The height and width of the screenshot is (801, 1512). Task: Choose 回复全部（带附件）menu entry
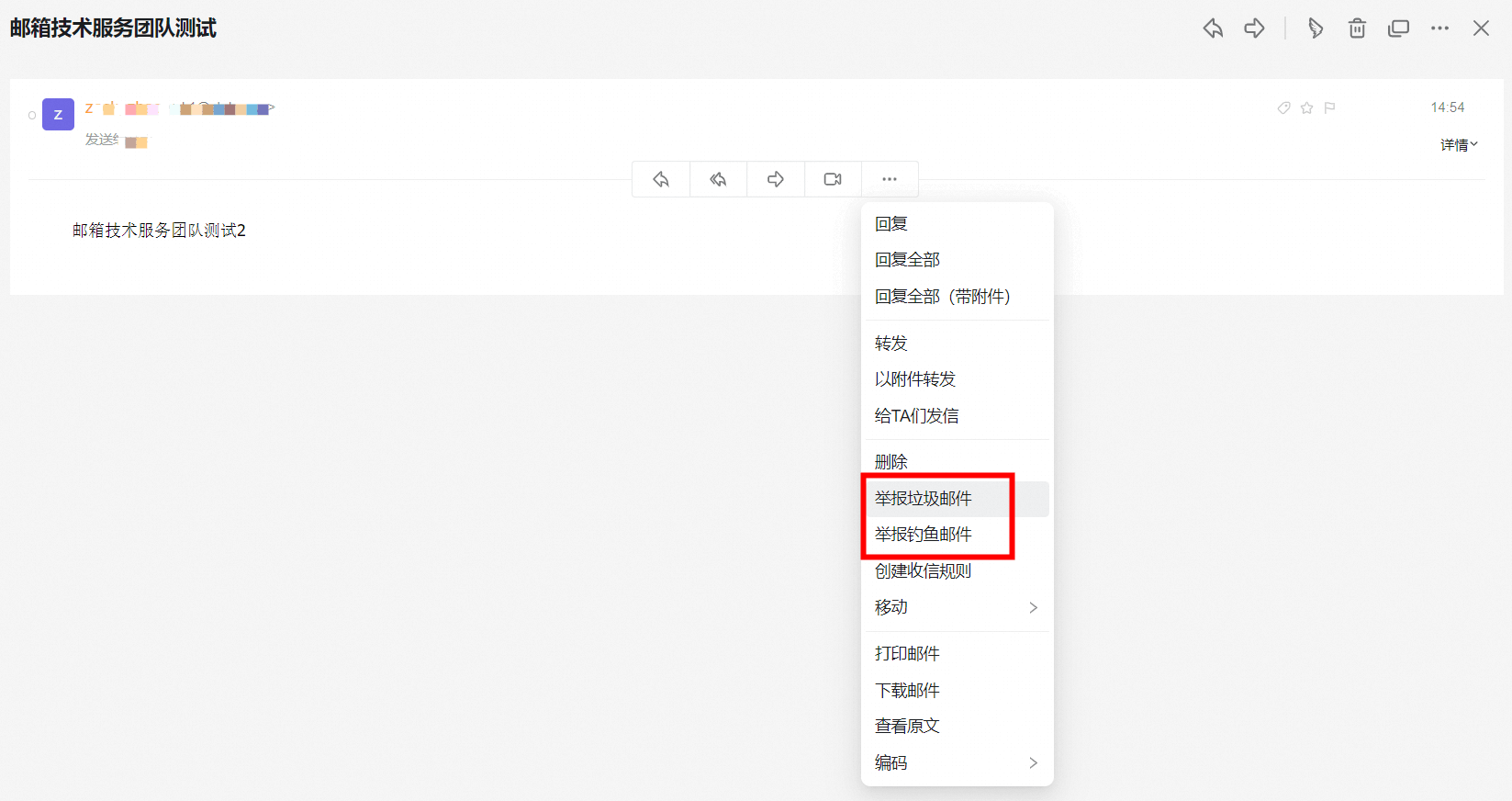click(x=957, y=297)
